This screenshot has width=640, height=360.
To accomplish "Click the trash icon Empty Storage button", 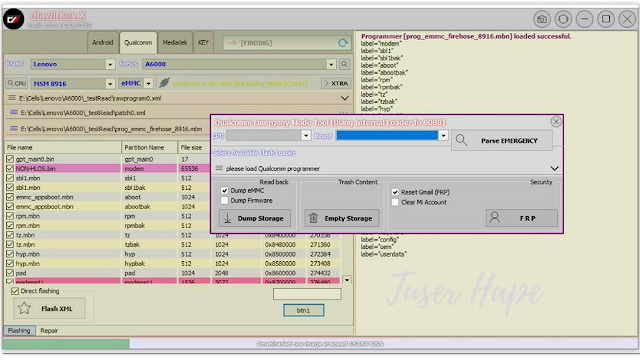I will (342, 218).
